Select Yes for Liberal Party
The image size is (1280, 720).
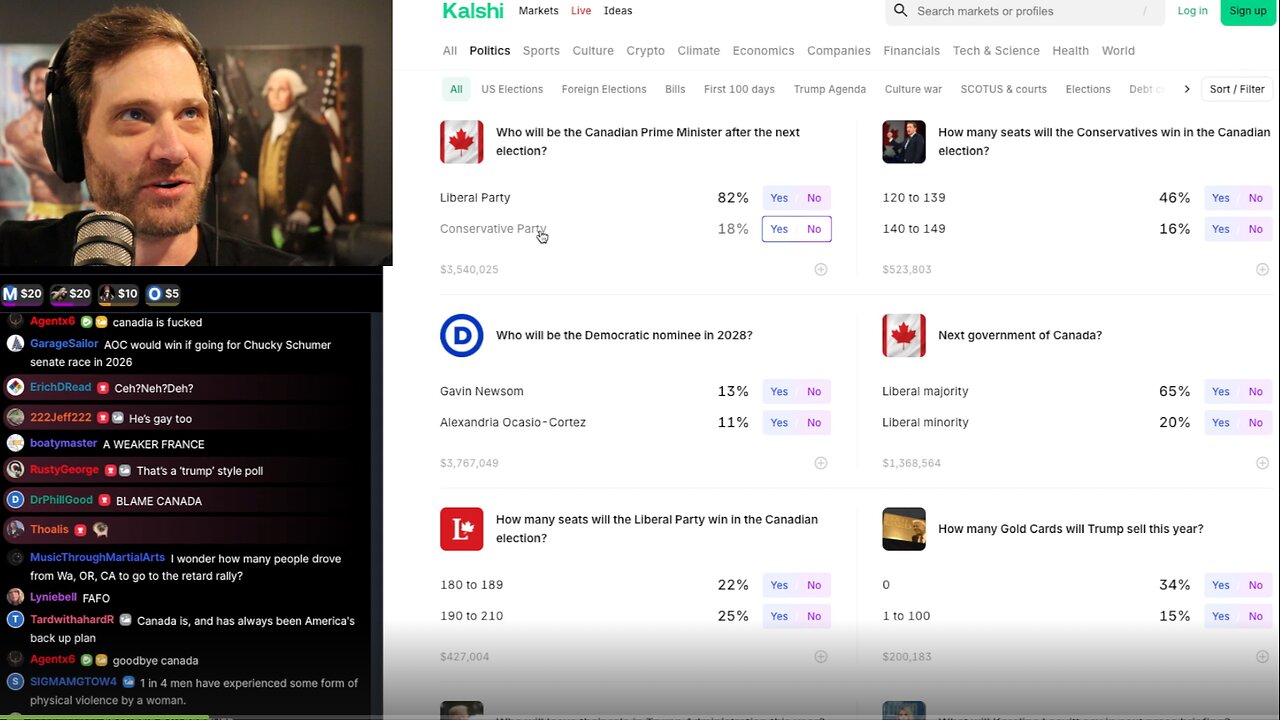tap(779, 198)
